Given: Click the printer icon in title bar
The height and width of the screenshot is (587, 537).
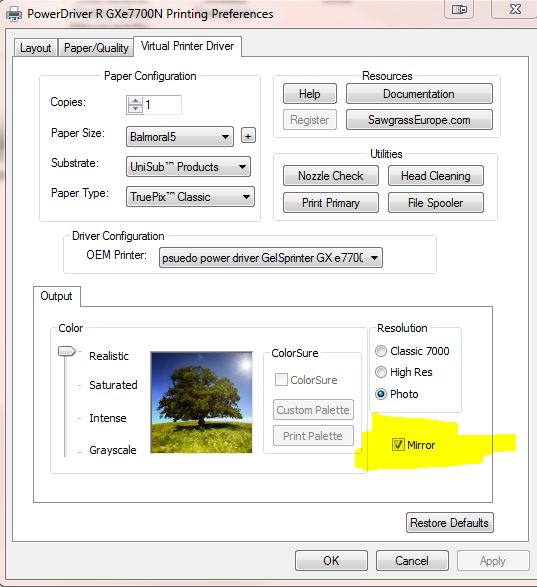Looking at the screenshot, I should click(x=13, y=14).
